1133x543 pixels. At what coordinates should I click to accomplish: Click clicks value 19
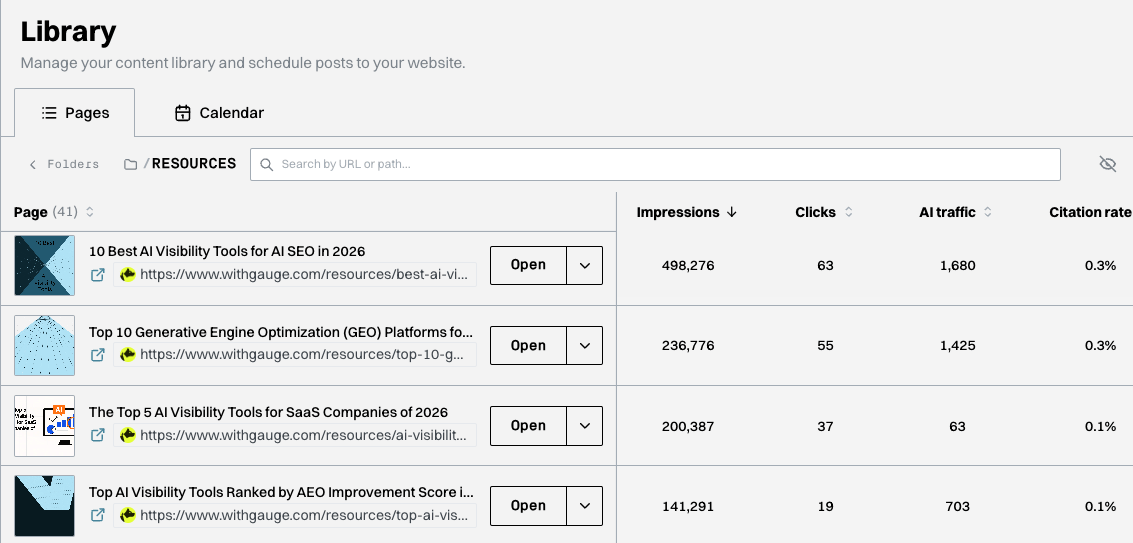point(825,507)
